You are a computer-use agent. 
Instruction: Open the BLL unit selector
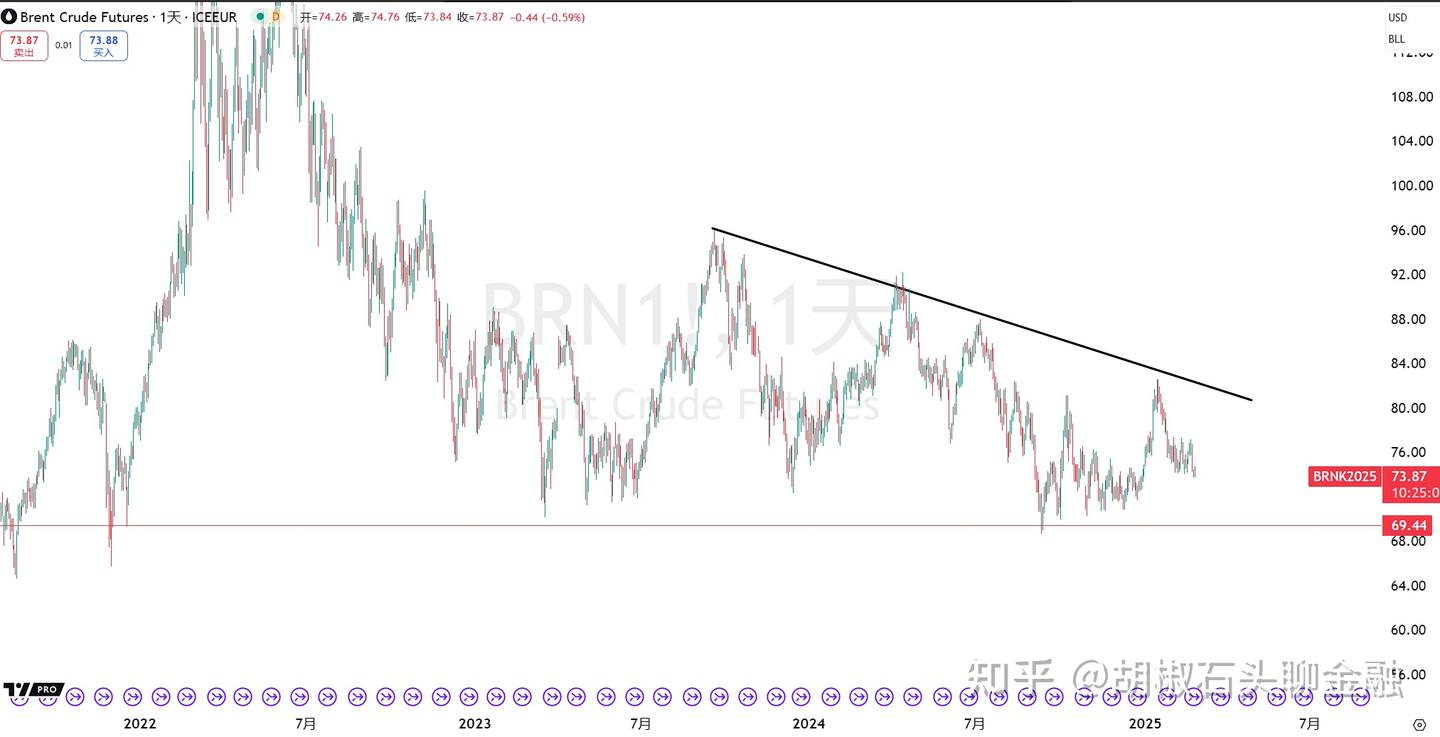(x=1396, y=39)
